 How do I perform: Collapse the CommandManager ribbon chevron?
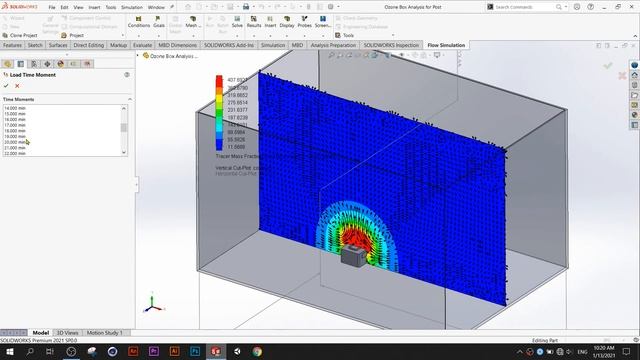pos(635,36)
